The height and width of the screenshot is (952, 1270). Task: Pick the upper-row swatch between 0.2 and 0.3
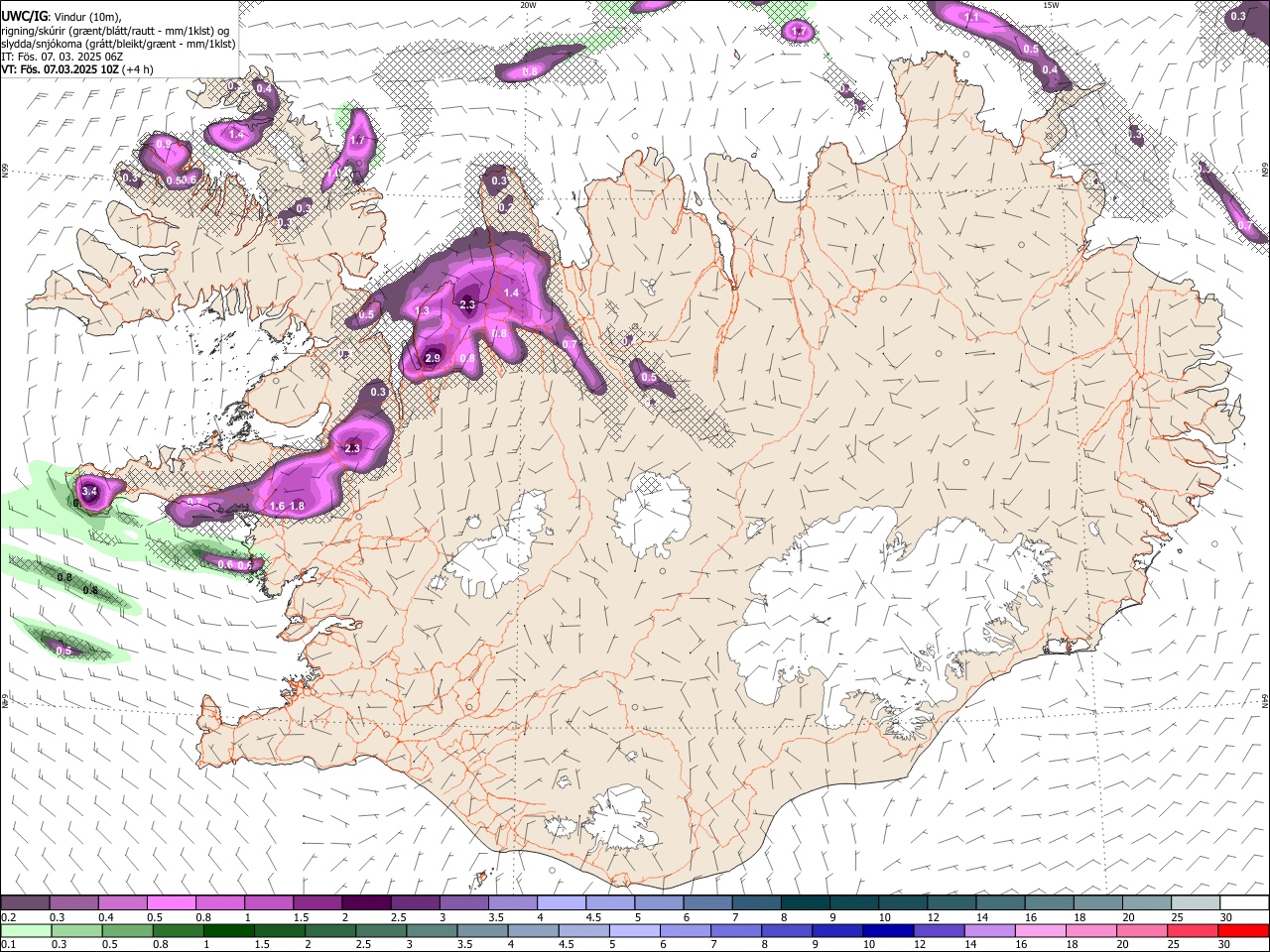(x=25, y=903)
